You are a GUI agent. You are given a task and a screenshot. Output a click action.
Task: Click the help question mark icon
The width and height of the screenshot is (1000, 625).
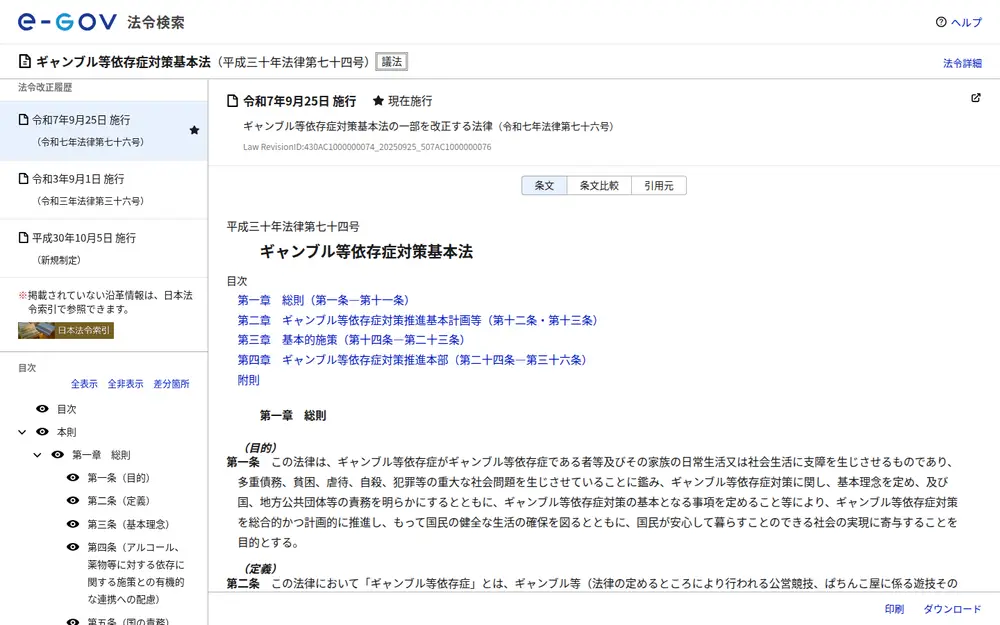[941, 22]
